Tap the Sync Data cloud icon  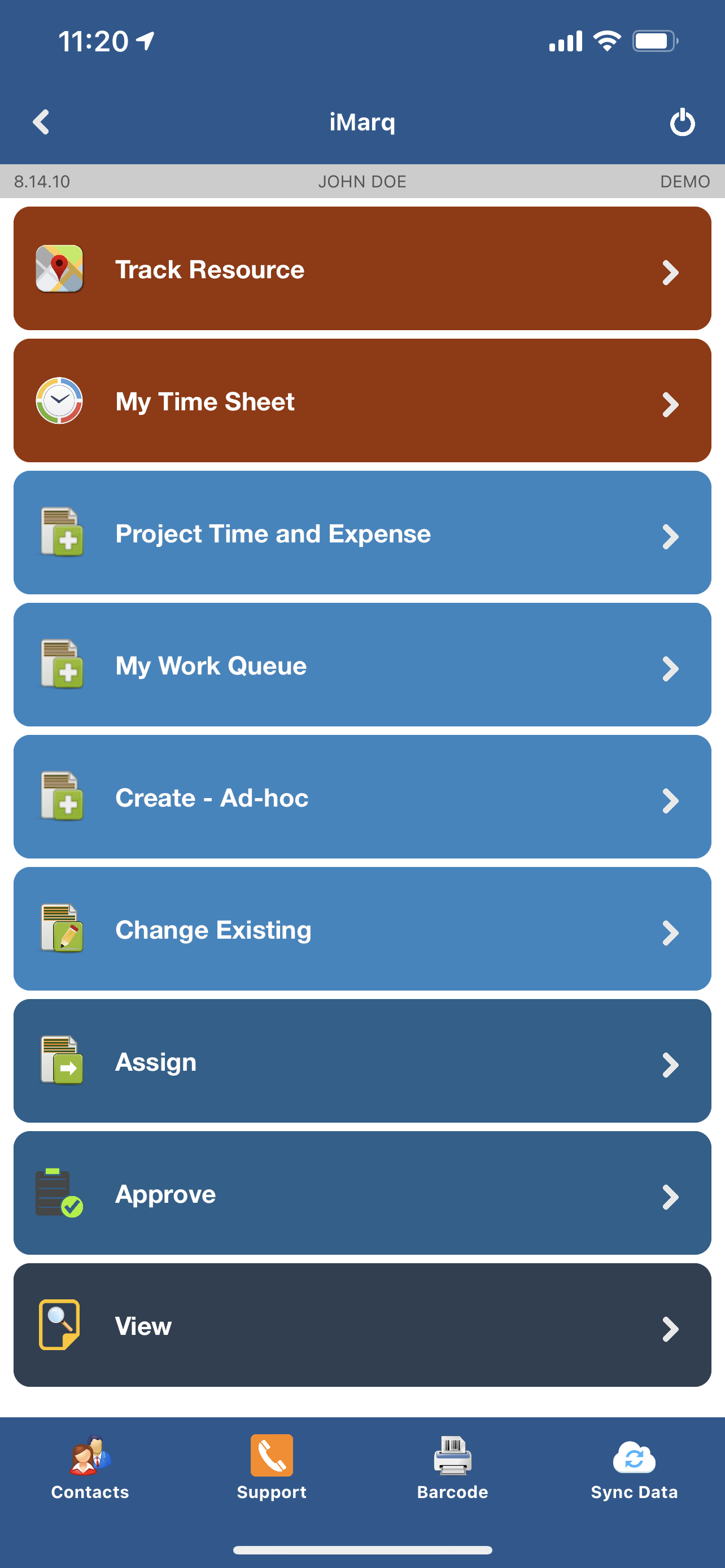634,1458
